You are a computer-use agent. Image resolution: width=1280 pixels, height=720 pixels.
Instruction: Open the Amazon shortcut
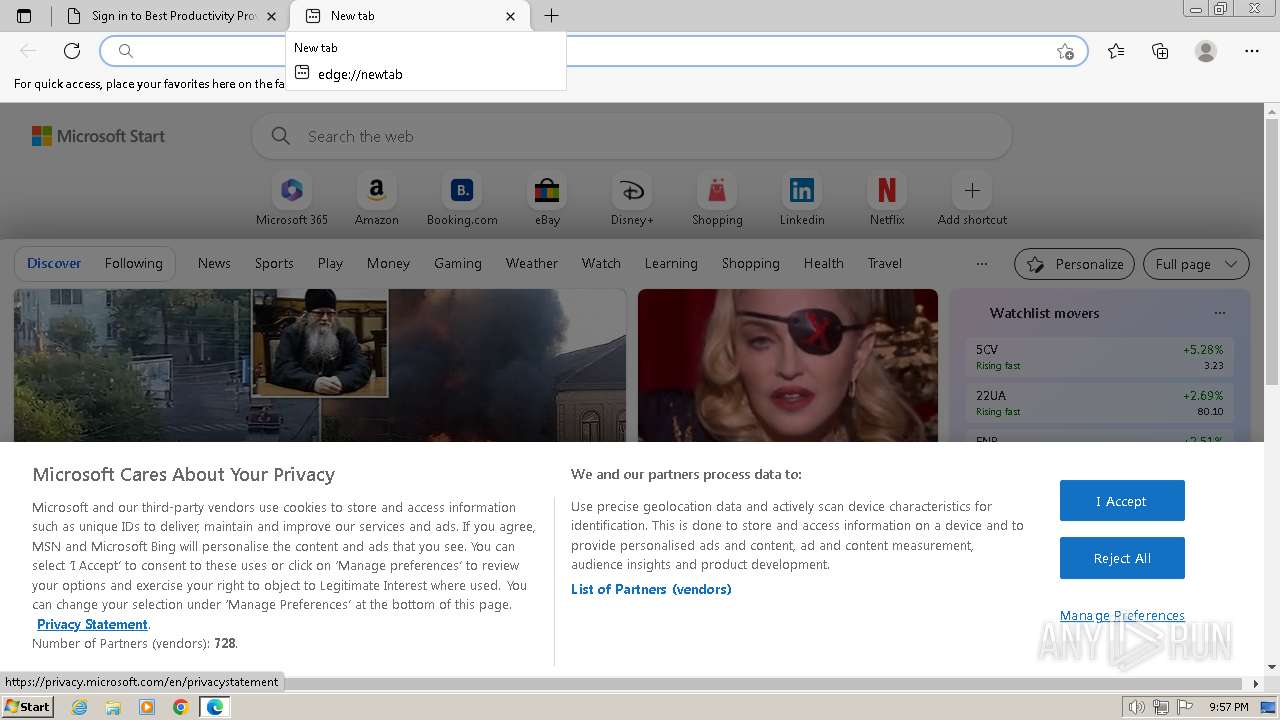pos(377,200)
